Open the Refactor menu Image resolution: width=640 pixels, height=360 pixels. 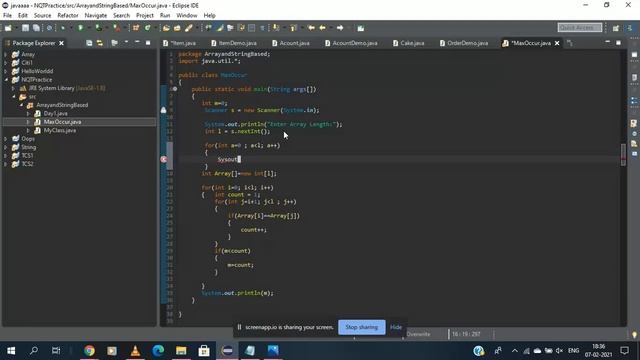click(68, 16)
